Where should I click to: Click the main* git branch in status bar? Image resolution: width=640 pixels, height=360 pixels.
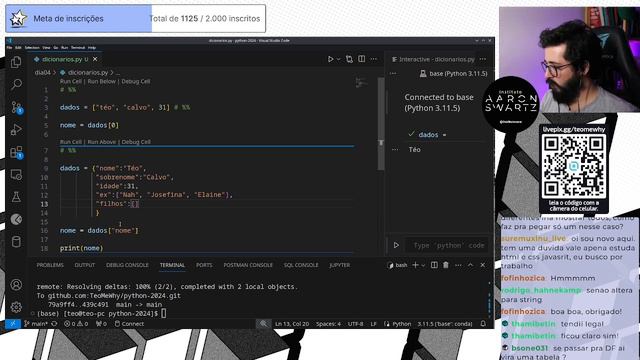pos(36,324)
